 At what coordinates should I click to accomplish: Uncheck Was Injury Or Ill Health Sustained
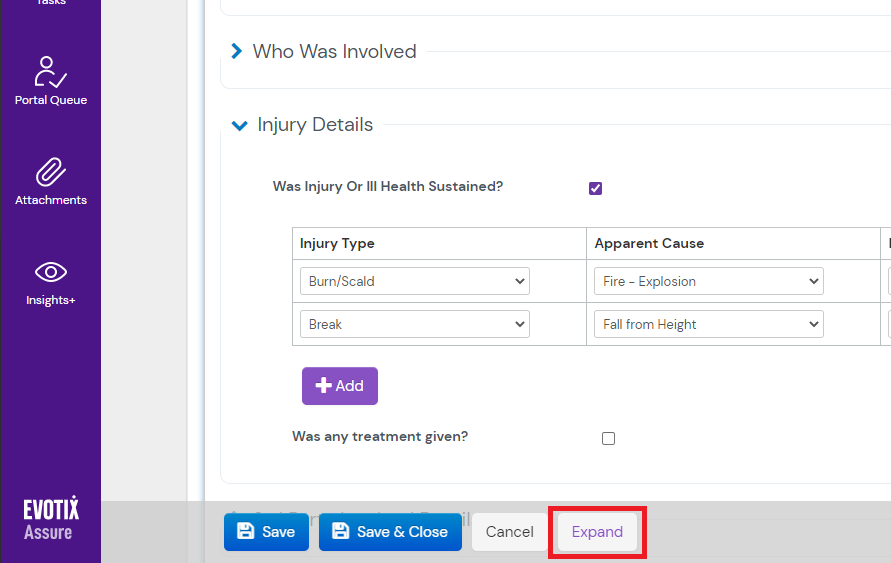[x=596, y=188]
